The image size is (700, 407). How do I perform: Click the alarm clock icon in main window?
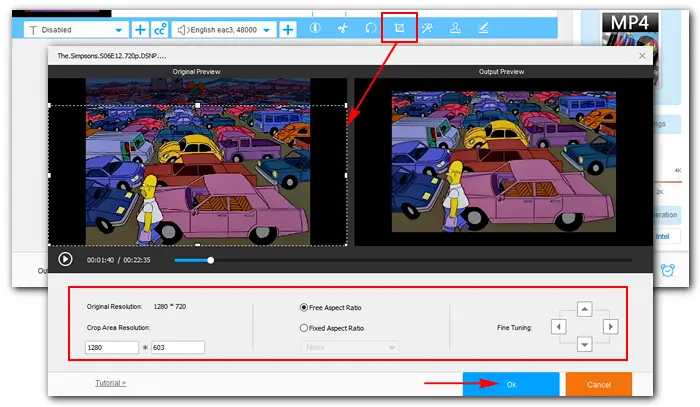tap(667, 270)
